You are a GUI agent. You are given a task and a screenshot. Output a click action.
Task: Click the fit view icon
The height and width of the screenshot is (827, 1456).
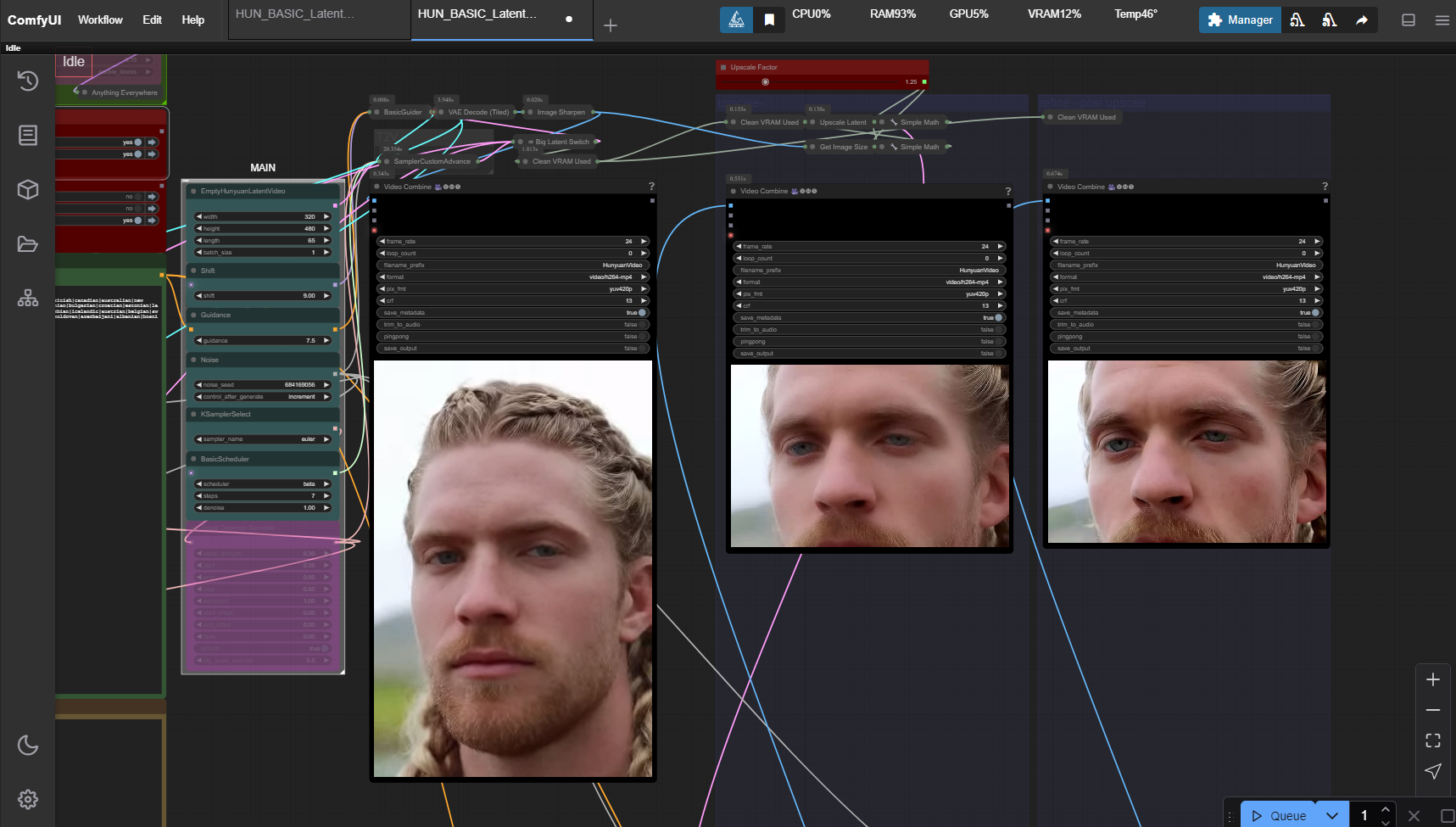click(x=1433, y=740)
